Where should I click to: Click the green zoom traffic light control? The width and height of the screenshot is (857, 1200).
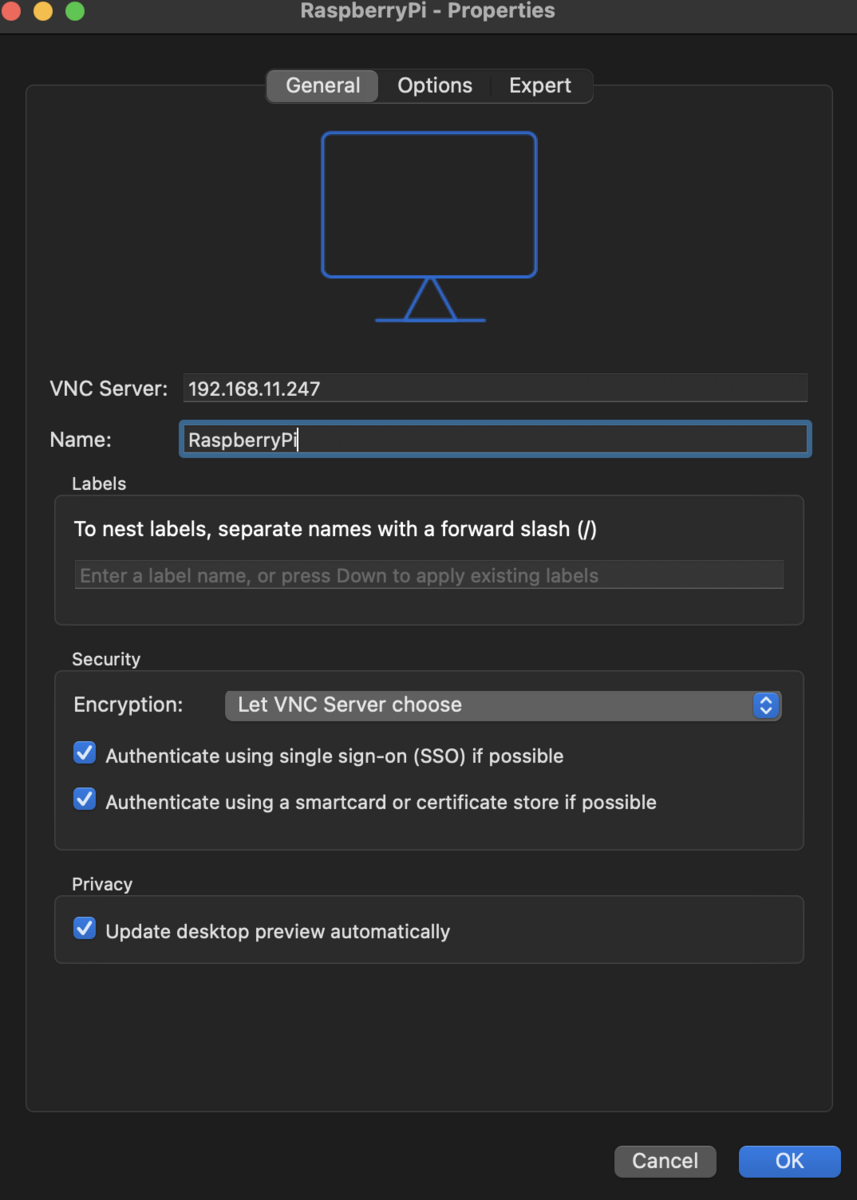(73, 11)
